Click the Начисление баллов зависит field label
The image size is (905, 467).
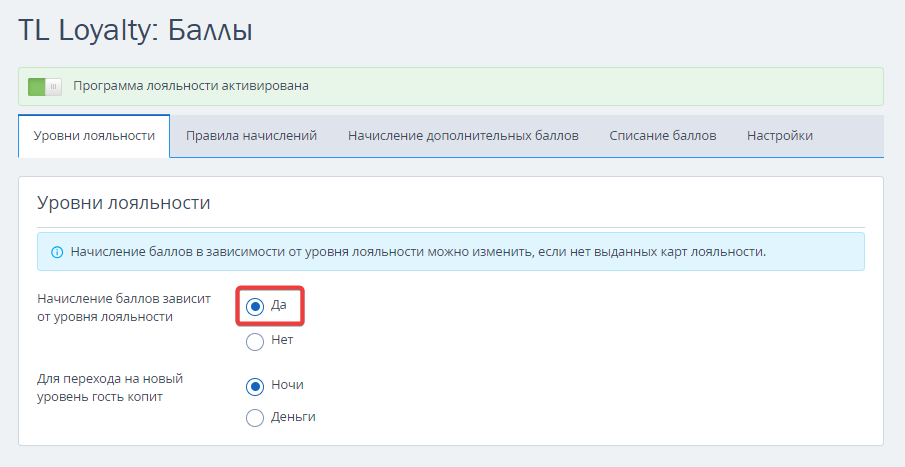[x=124, y=308]
